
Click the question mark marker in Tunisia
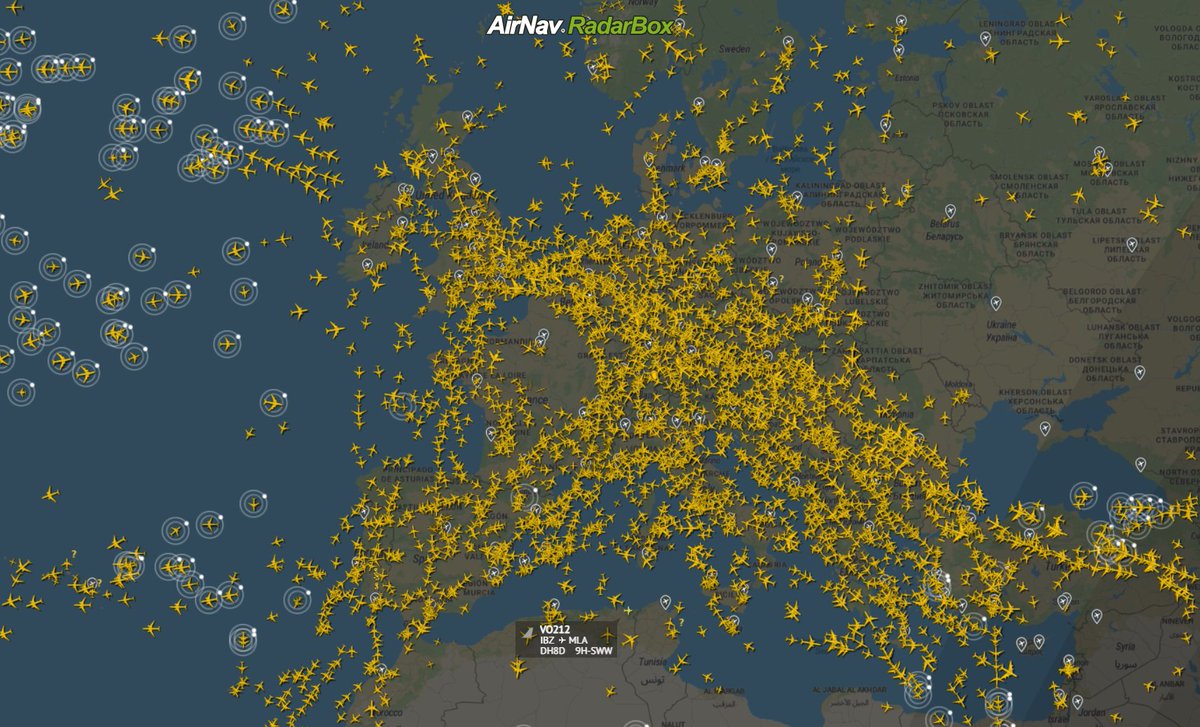pyautogui.click(x=680, y=623)
